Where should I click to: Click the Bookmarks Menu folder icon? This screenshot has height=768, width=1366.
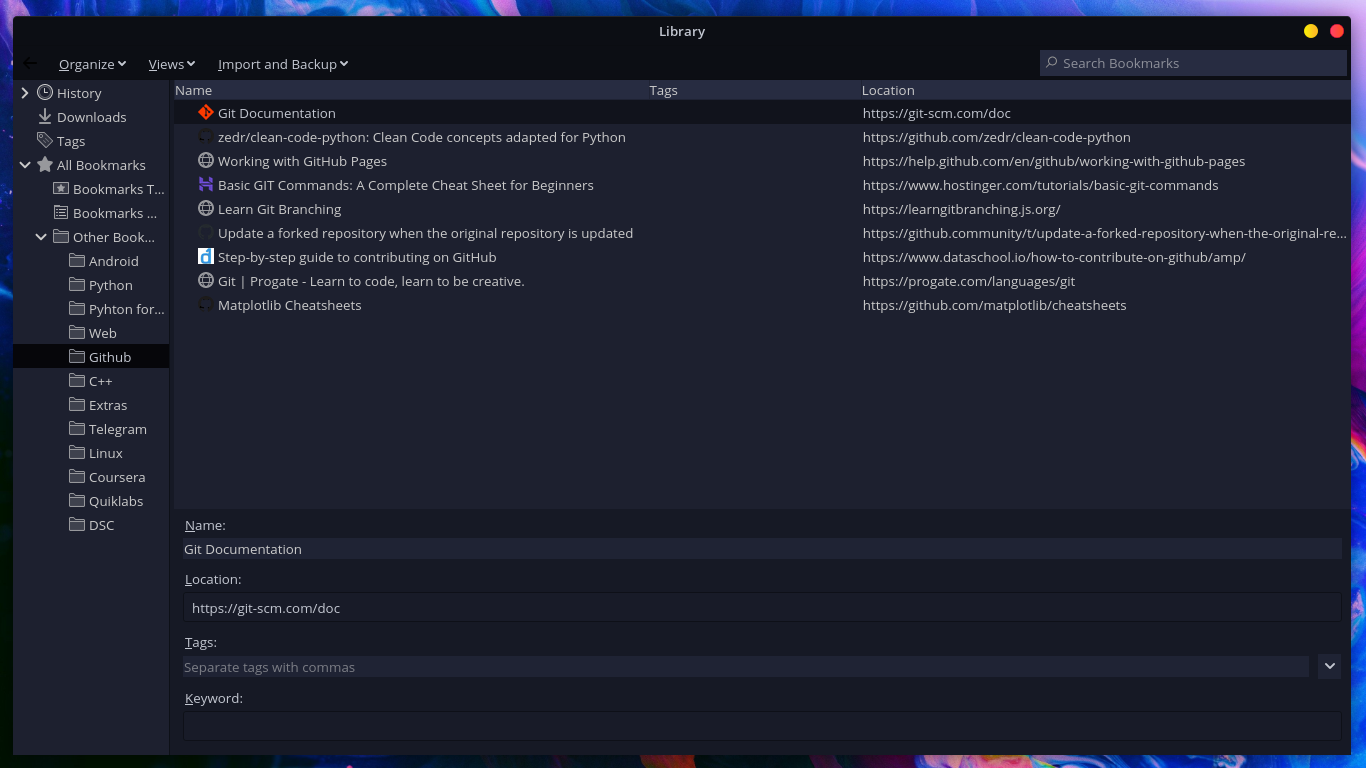coord(61,213)
